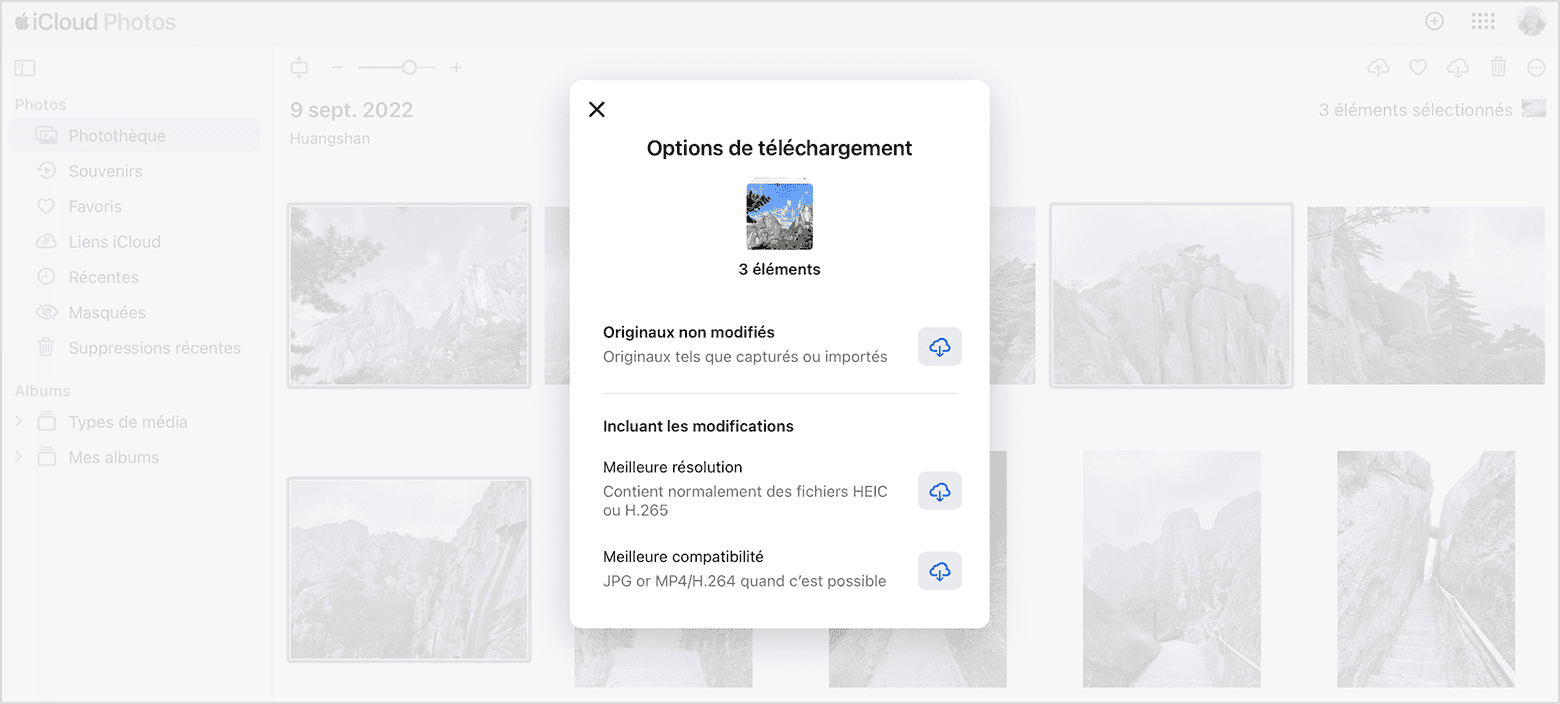Delete selection with trash icon
The image size is (1560, 704).
[1498, 67]
